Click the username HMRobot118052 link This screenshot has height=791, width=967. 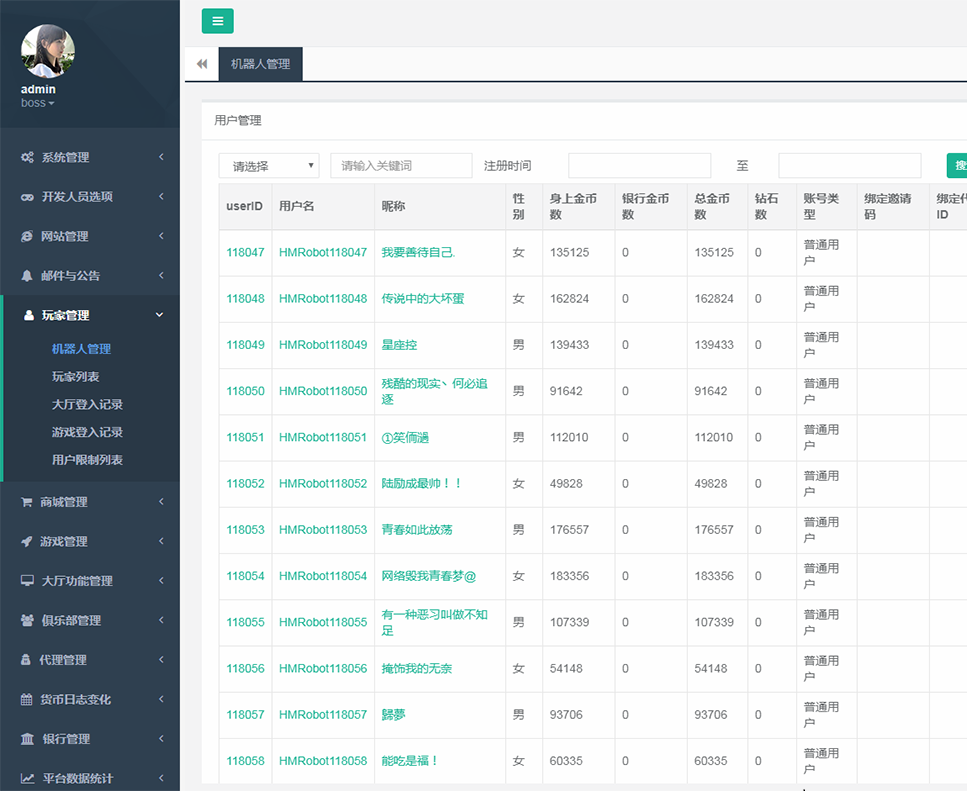[x=323, y=484]
